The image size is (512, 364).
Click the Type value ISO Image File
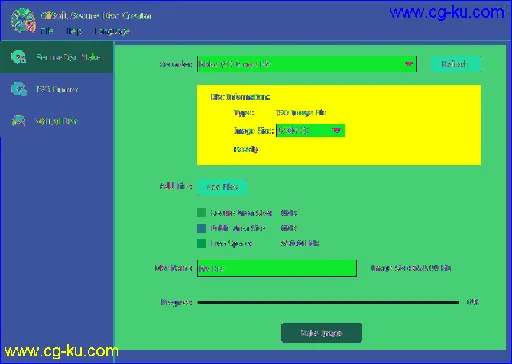tap(301, 113)
